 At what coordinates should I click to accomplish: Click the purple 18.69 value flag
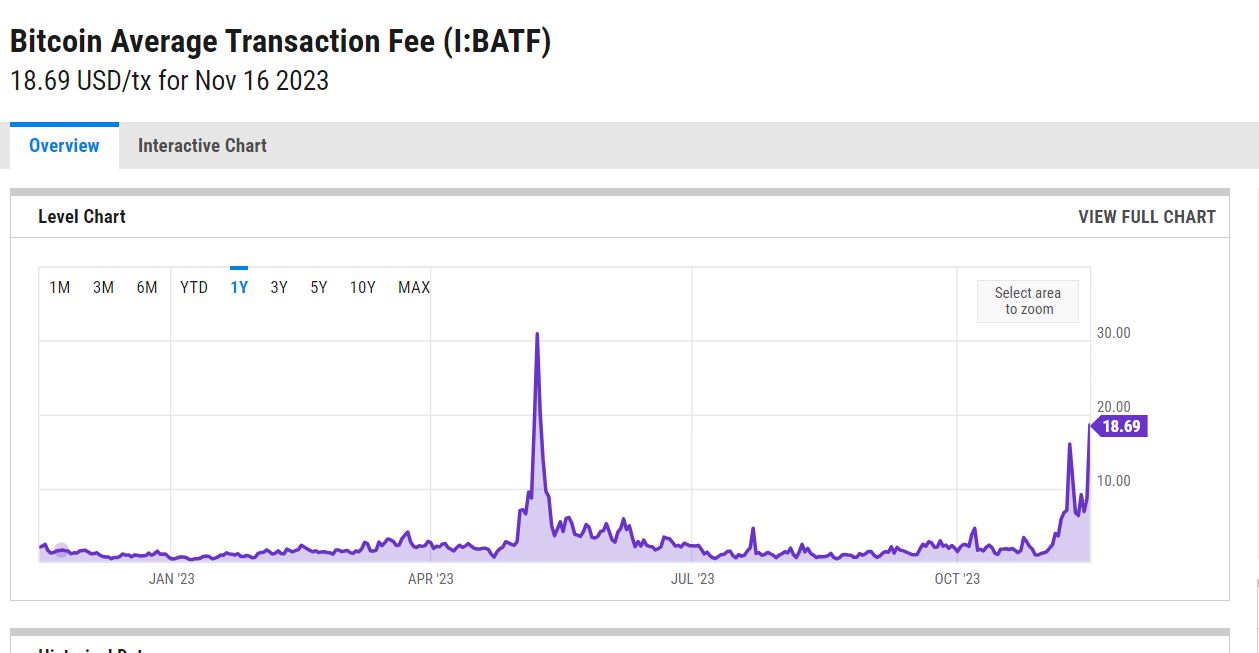point(1120,427)
